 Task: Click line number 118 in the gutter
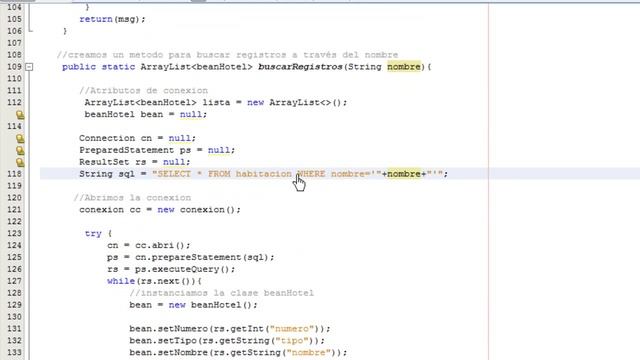point(14,174)
